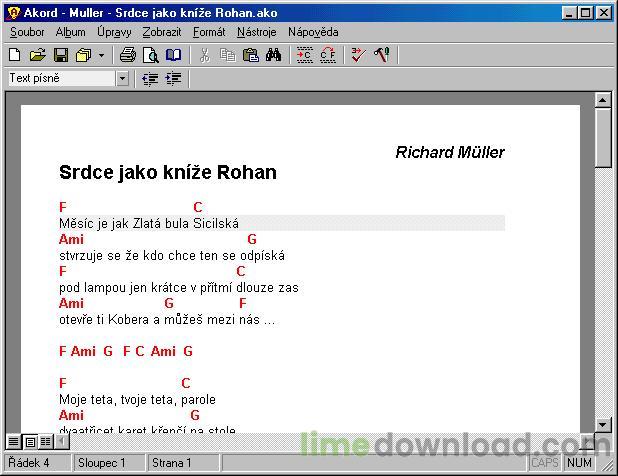Click the binoculars Find icon

[273, 55]
